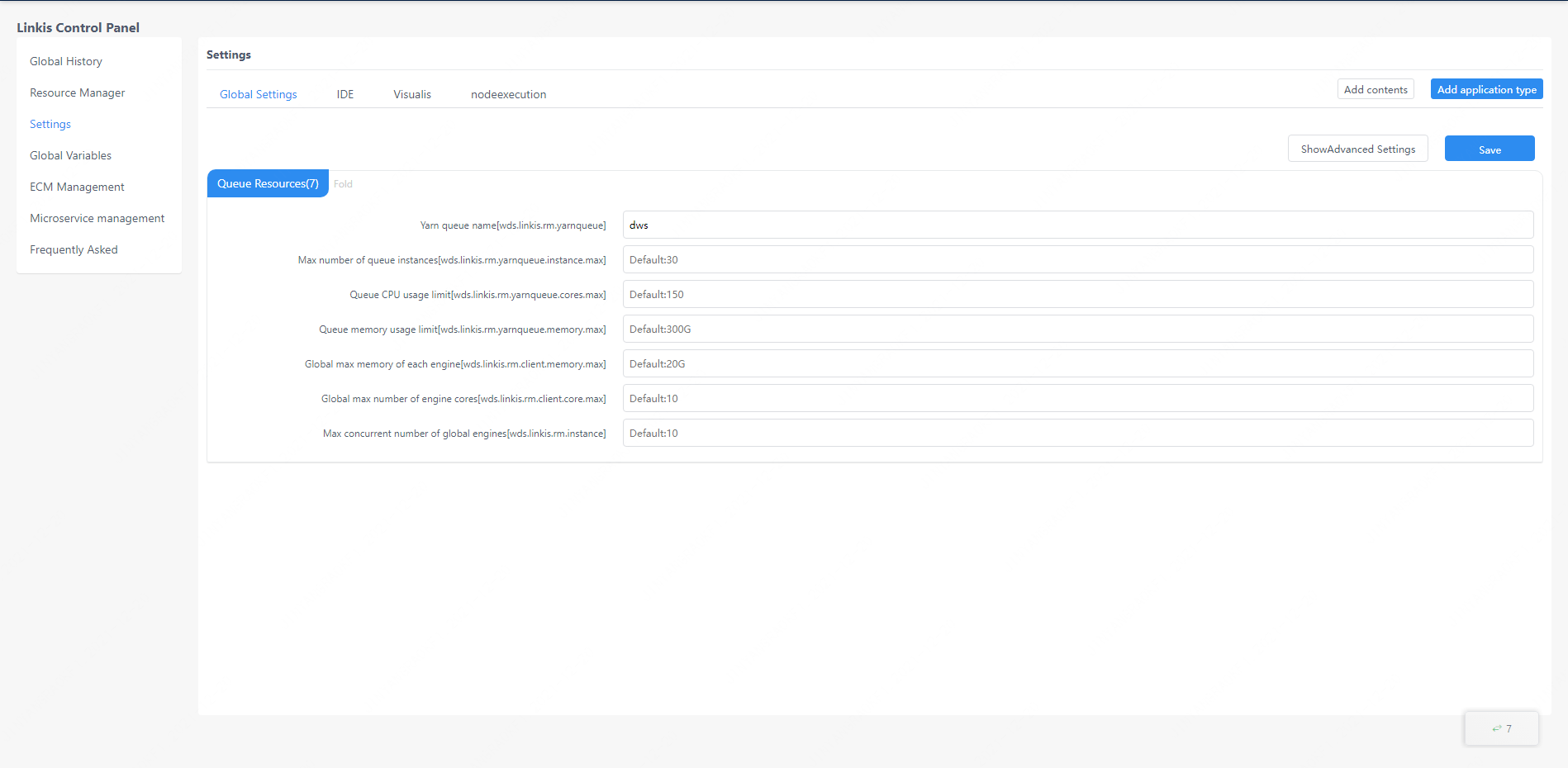1568x768 pixels.
Task: Click the Queue CPU usage limit field
Action: click(x=1077, y=294)
